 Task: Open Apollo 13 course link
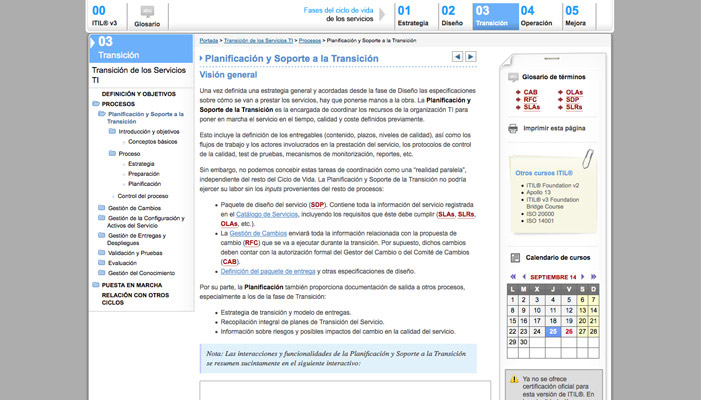coord(538,193)
